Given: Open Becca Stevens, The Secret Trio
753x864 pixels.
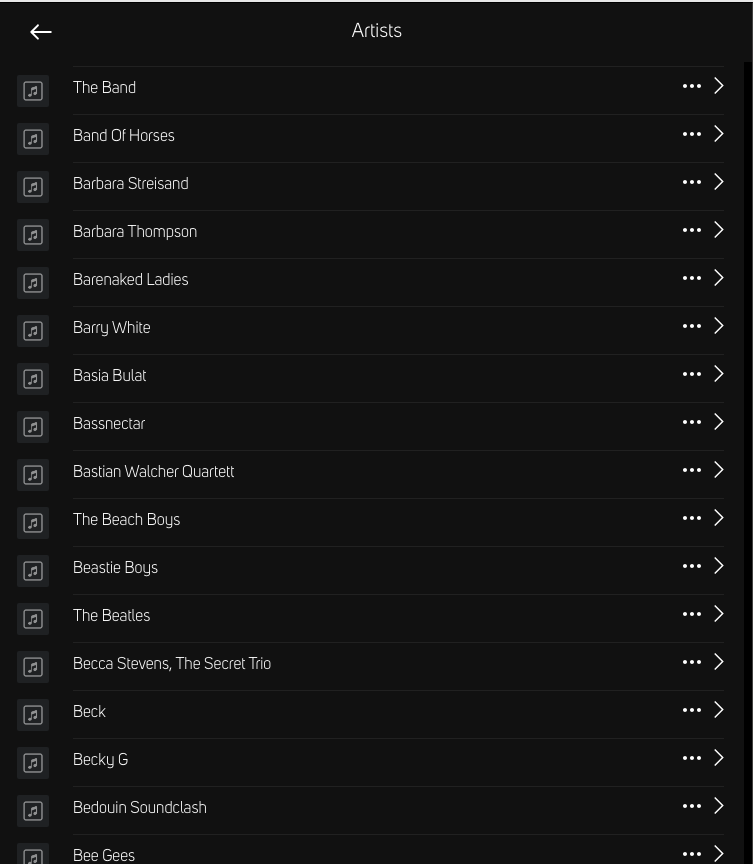Looking at the screenshot, I should (172, 664).
